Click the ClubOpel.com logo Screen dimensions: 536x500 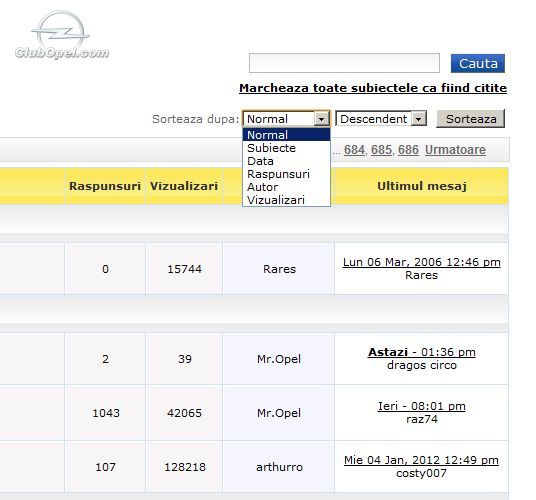(x=62, y=35)
